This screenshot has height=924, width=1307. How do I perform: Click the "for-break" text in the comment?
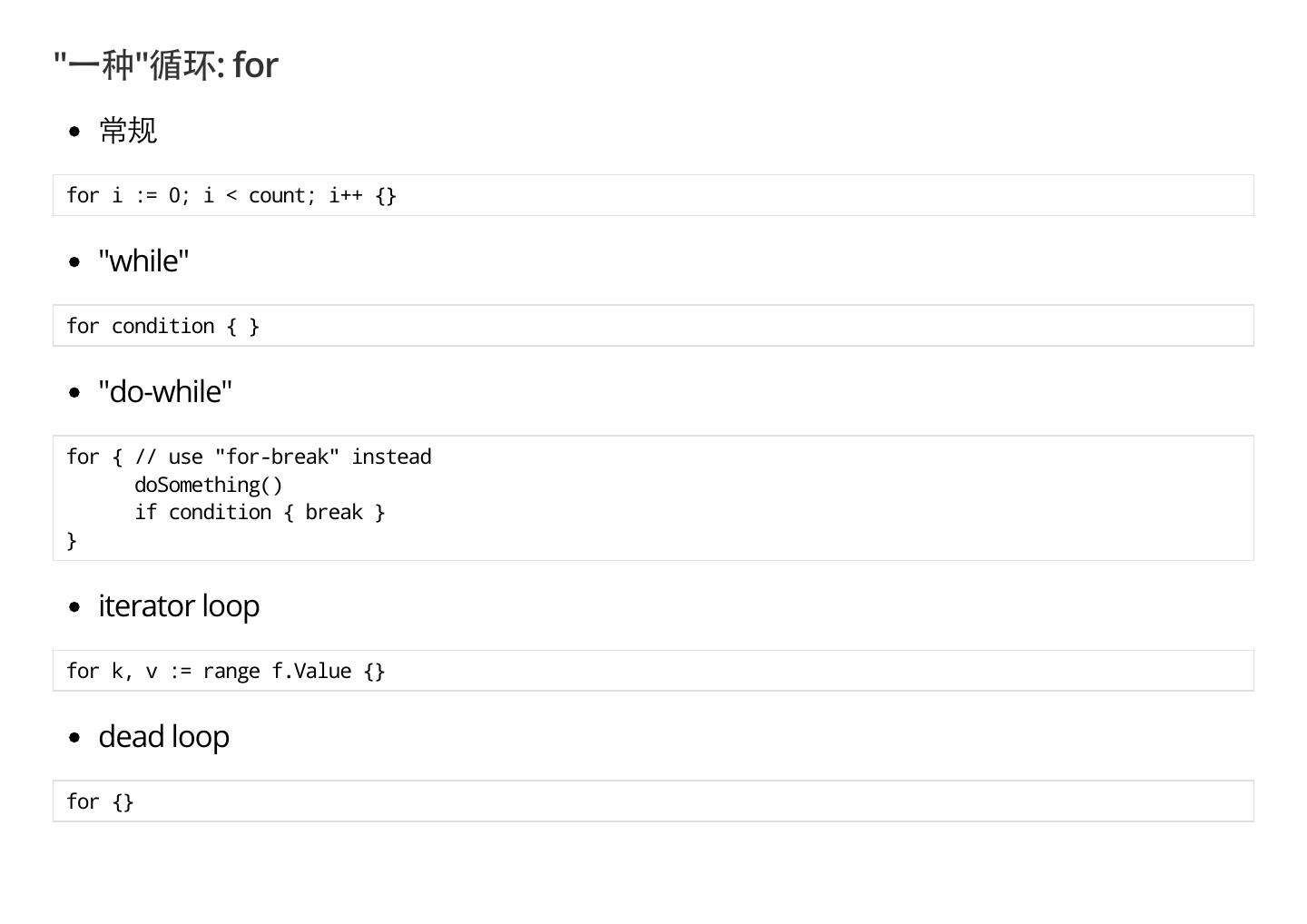pos(277,457)
